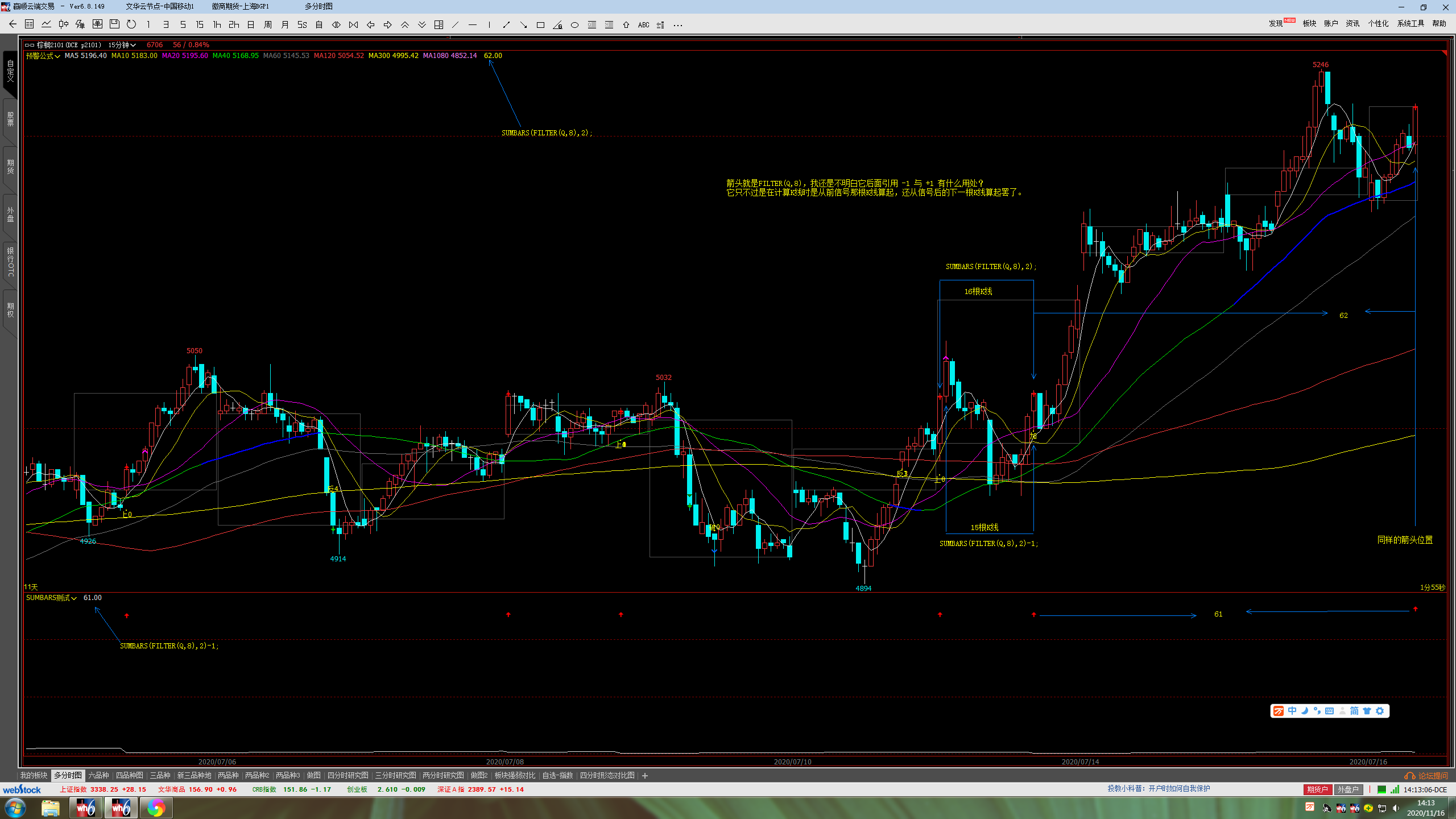Screen dimensions: 1456x819
Task: Select the horizontal line drawing tool
Action: (472, 25)
